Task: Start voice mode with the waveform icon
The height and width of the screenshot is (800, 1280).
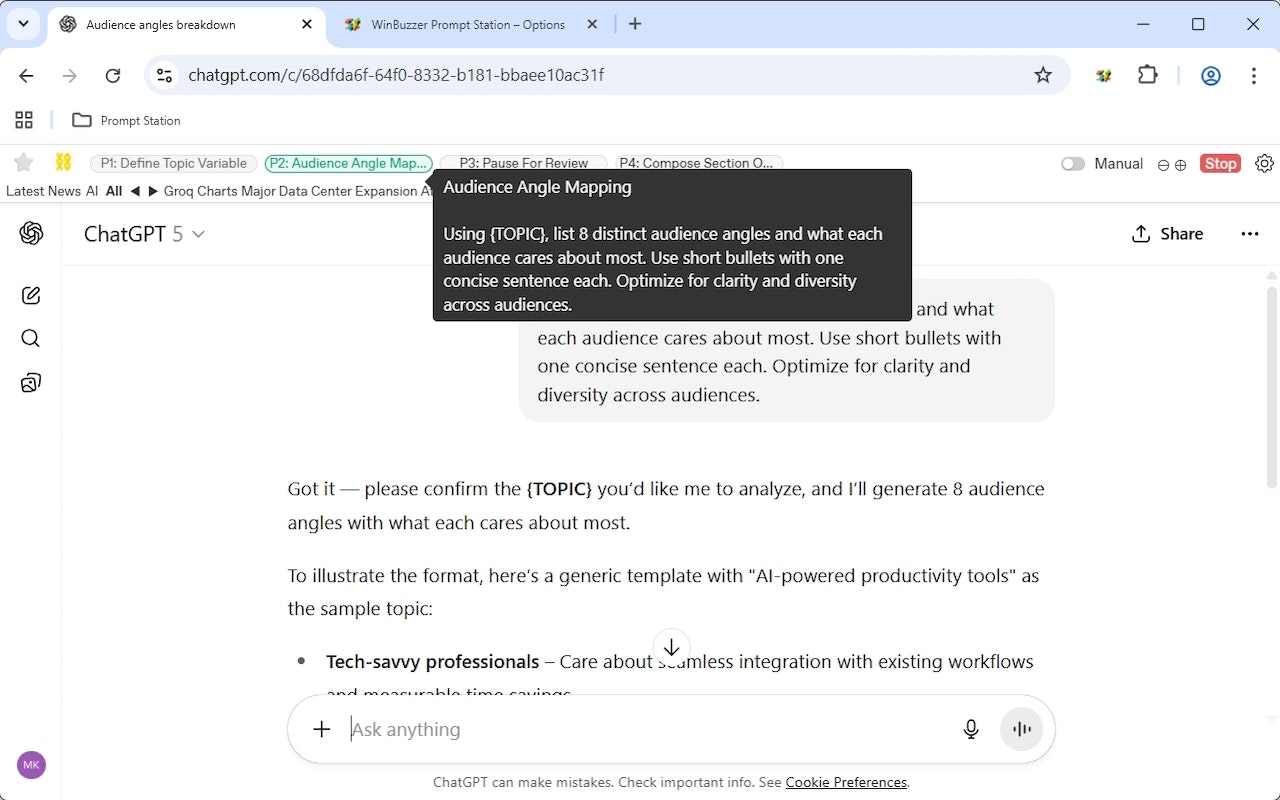Action: [x=1021, y=729]
